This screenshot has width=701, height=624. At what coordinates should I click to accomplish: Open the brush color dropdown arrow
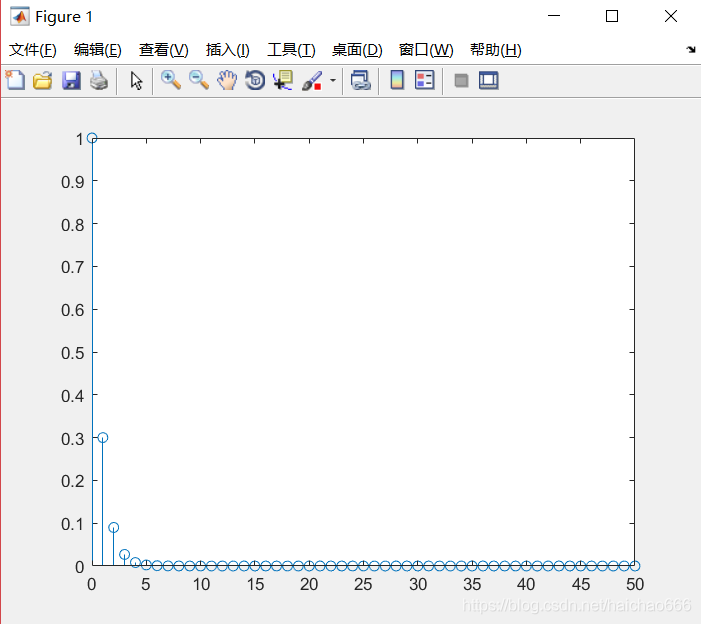click(x=333, y=81)
